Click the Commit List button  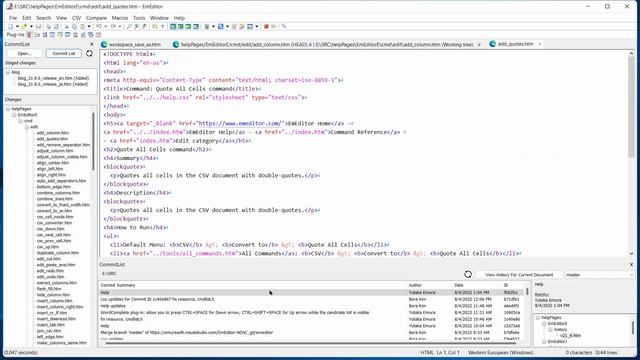click(x=64, y=53)
